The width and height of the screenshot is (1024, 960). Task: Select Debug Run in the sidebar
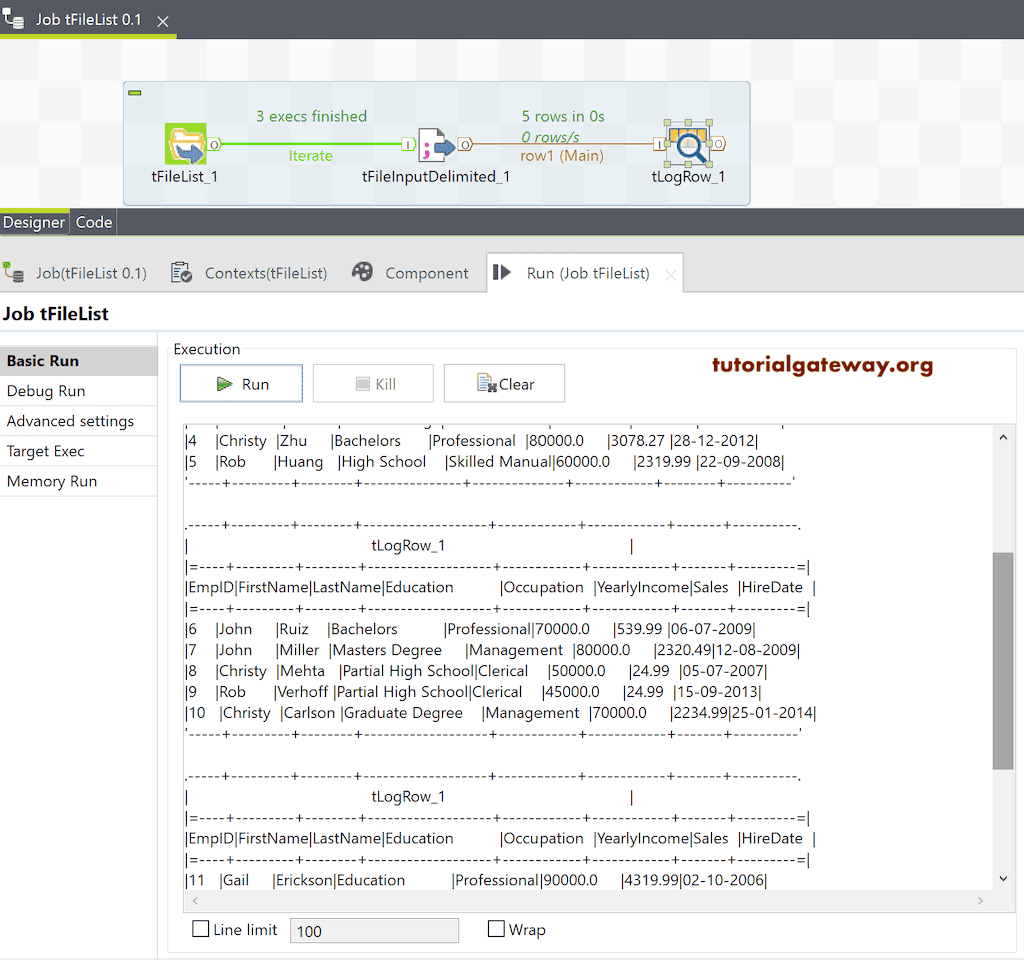(x=48, y=390)
